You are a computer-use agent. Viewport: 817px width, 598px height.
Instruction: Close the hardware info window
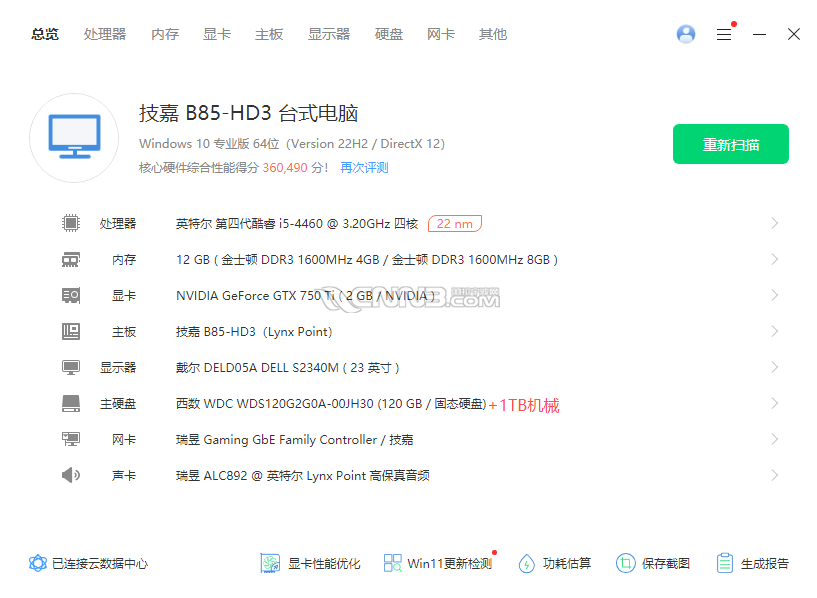[794, 34]
